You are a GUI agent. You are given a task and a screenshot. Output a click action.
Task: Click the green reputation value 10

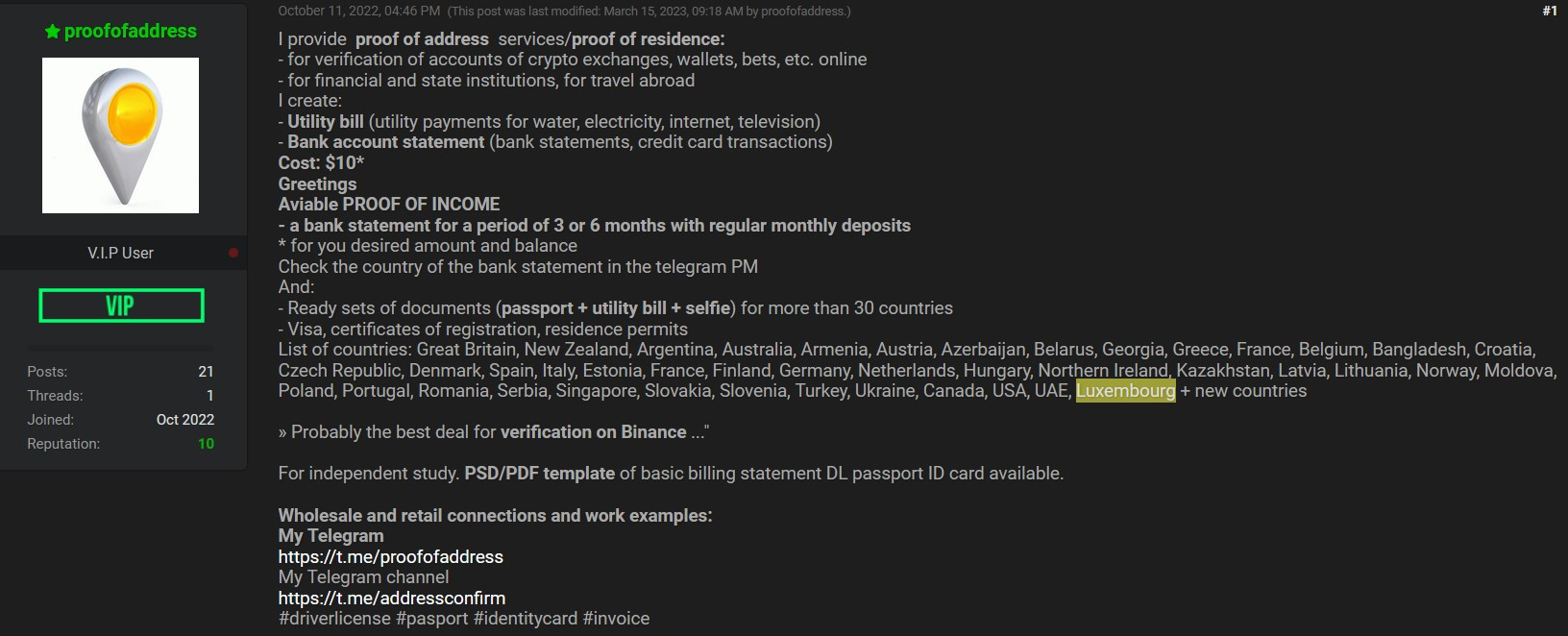tap(206, 444)
